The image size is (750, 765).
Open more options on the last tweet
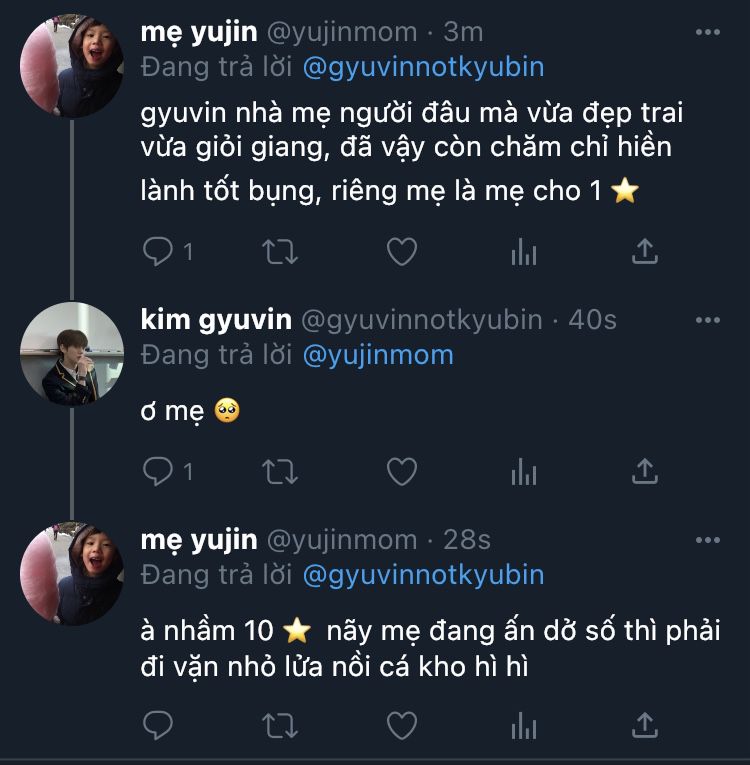[x=708, y=540]
